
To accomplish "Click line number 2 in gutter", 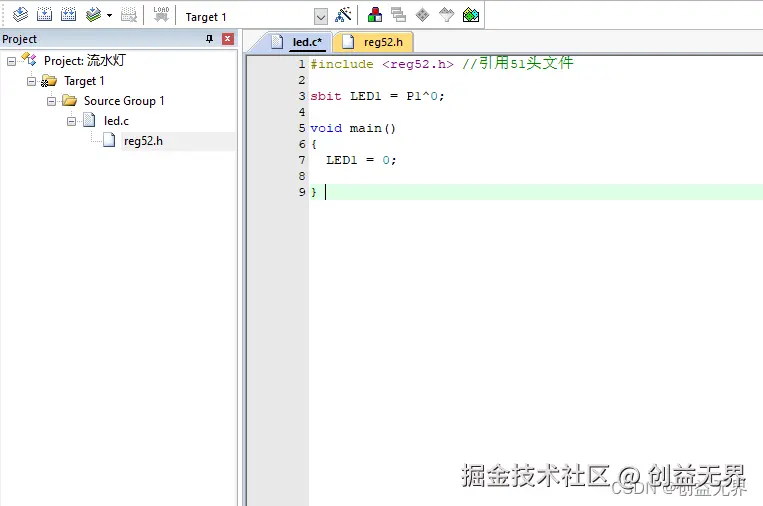I will (302, 80).
